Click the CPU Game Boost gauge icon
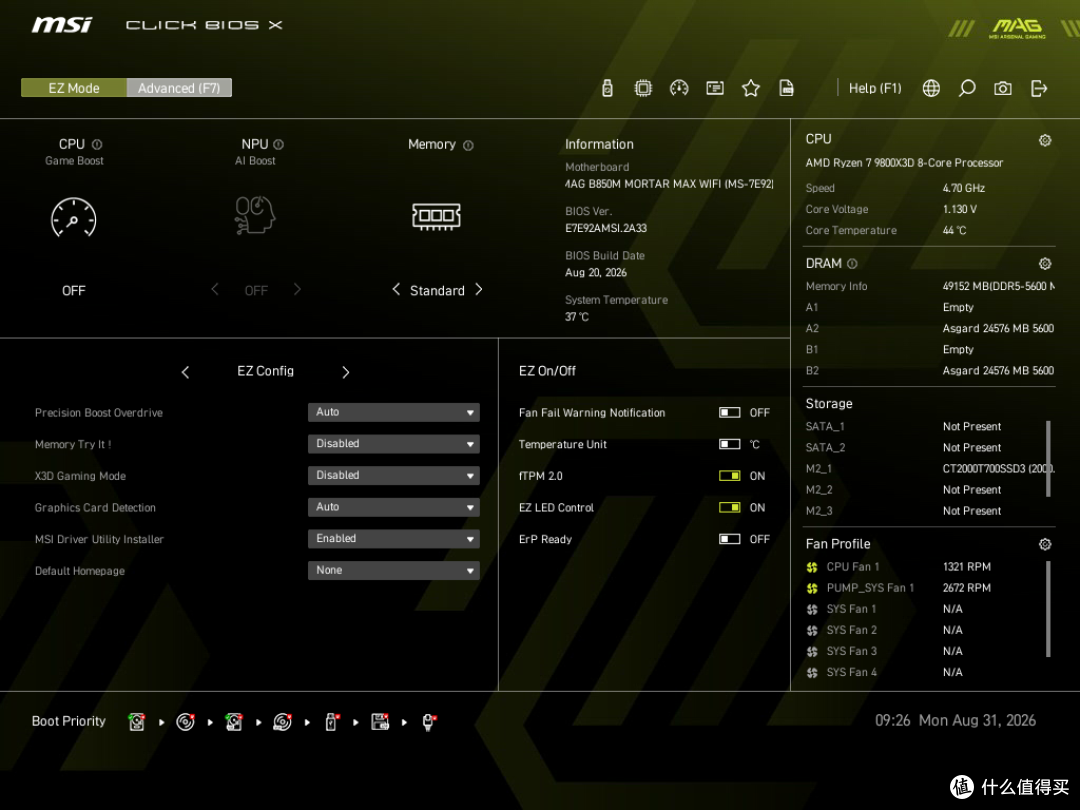Image resolution: width=1080 pixels, height=810 pixels. (x=74, y=218)
